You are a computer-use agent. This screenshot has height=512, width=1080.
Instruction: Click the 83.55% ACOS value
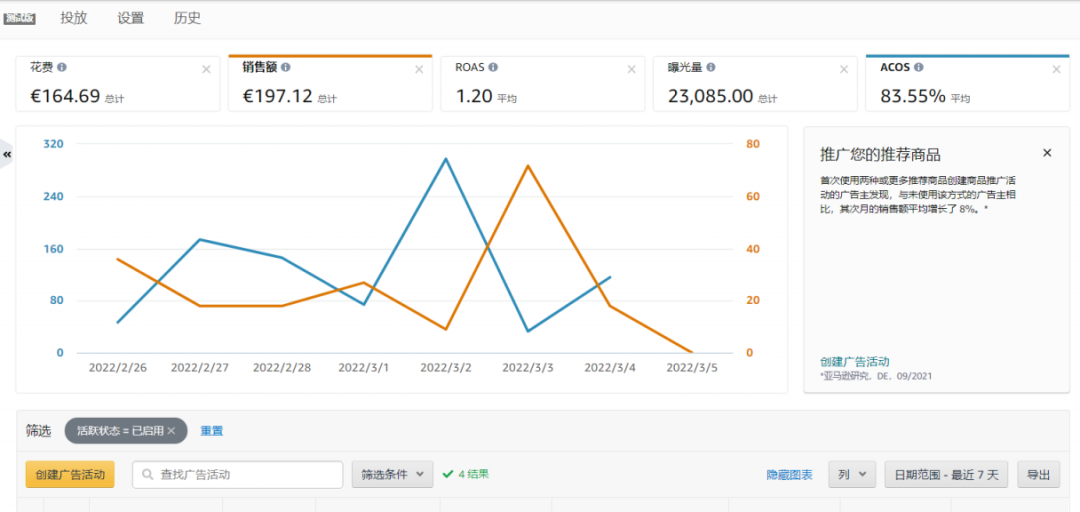click(913, 96)
